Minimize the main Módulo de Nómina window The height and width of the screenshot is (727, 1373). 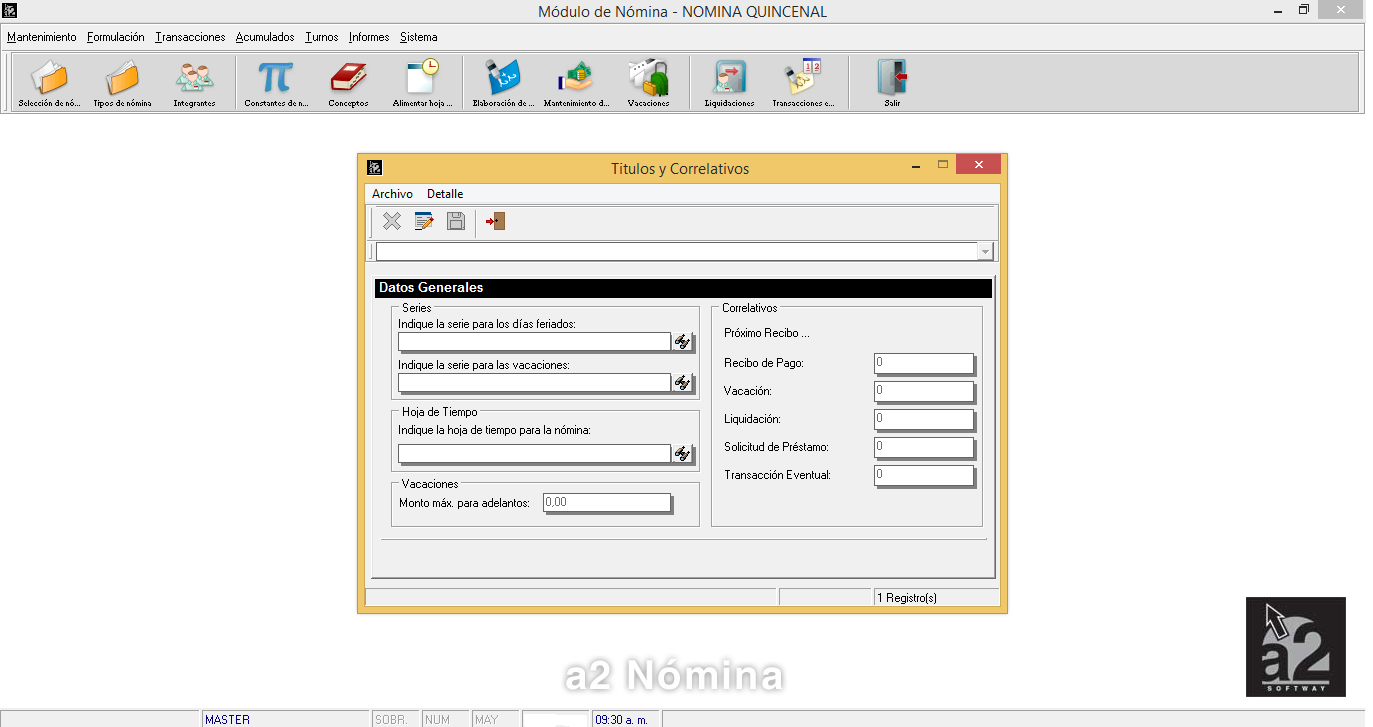click(x=1276, y=10)
